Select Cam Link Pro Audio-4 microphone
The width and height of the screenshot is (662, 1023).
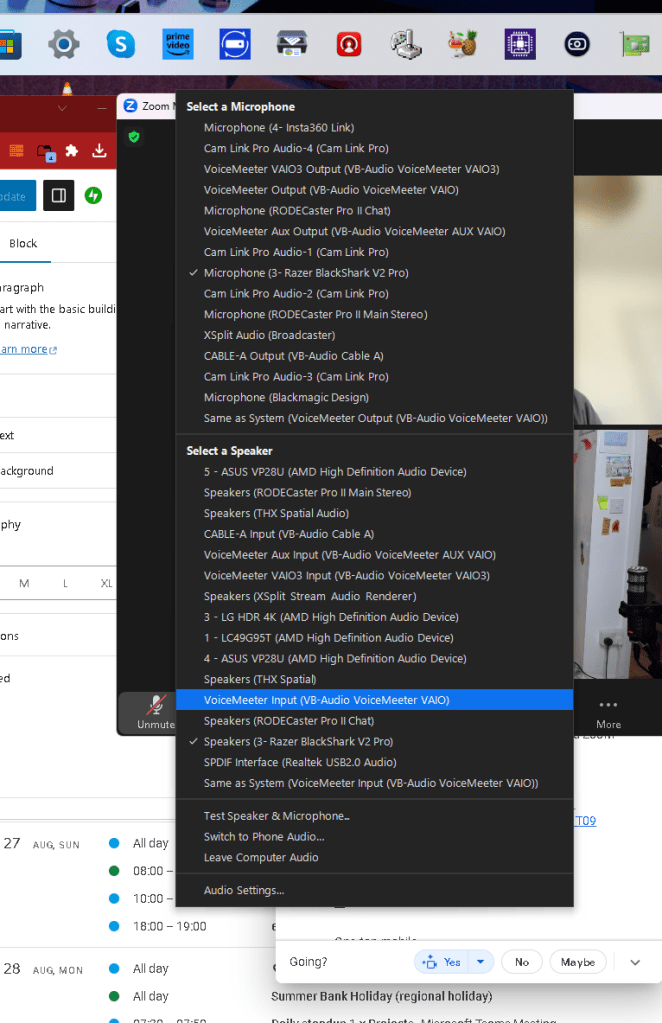[x=374, y=149]
